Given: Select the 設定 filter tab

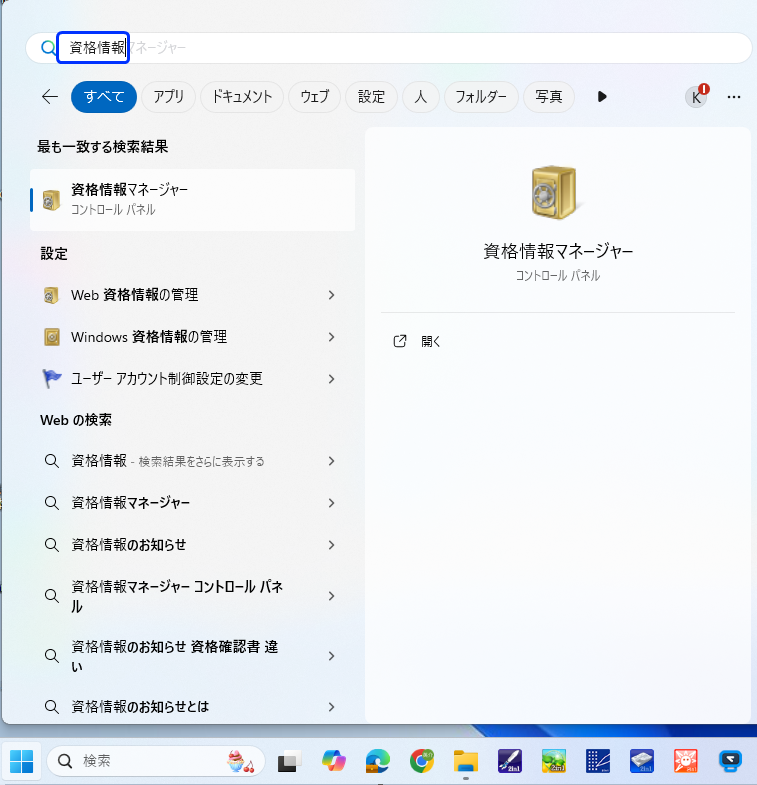Looking at the screenshot, I should (371, 97).
